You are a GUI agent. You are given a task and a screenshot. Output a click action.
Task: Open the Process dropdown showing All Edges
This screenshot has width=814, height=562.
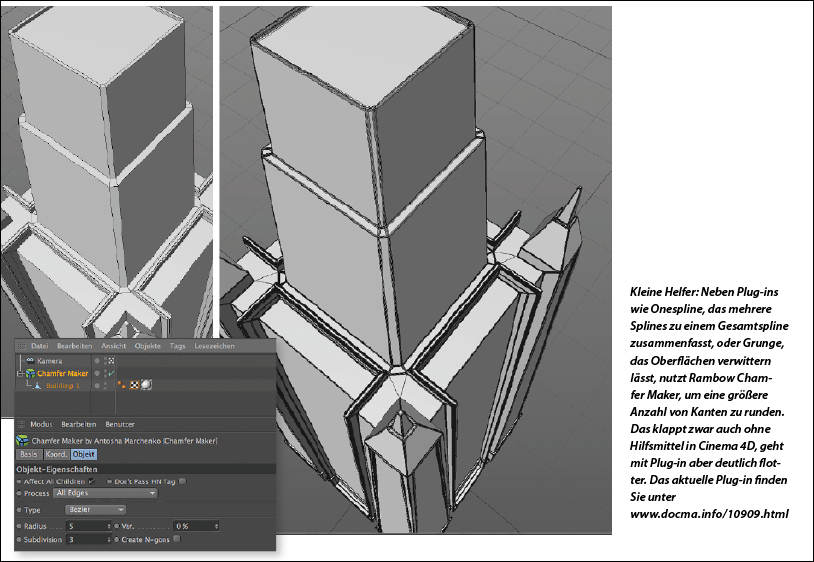106,493
